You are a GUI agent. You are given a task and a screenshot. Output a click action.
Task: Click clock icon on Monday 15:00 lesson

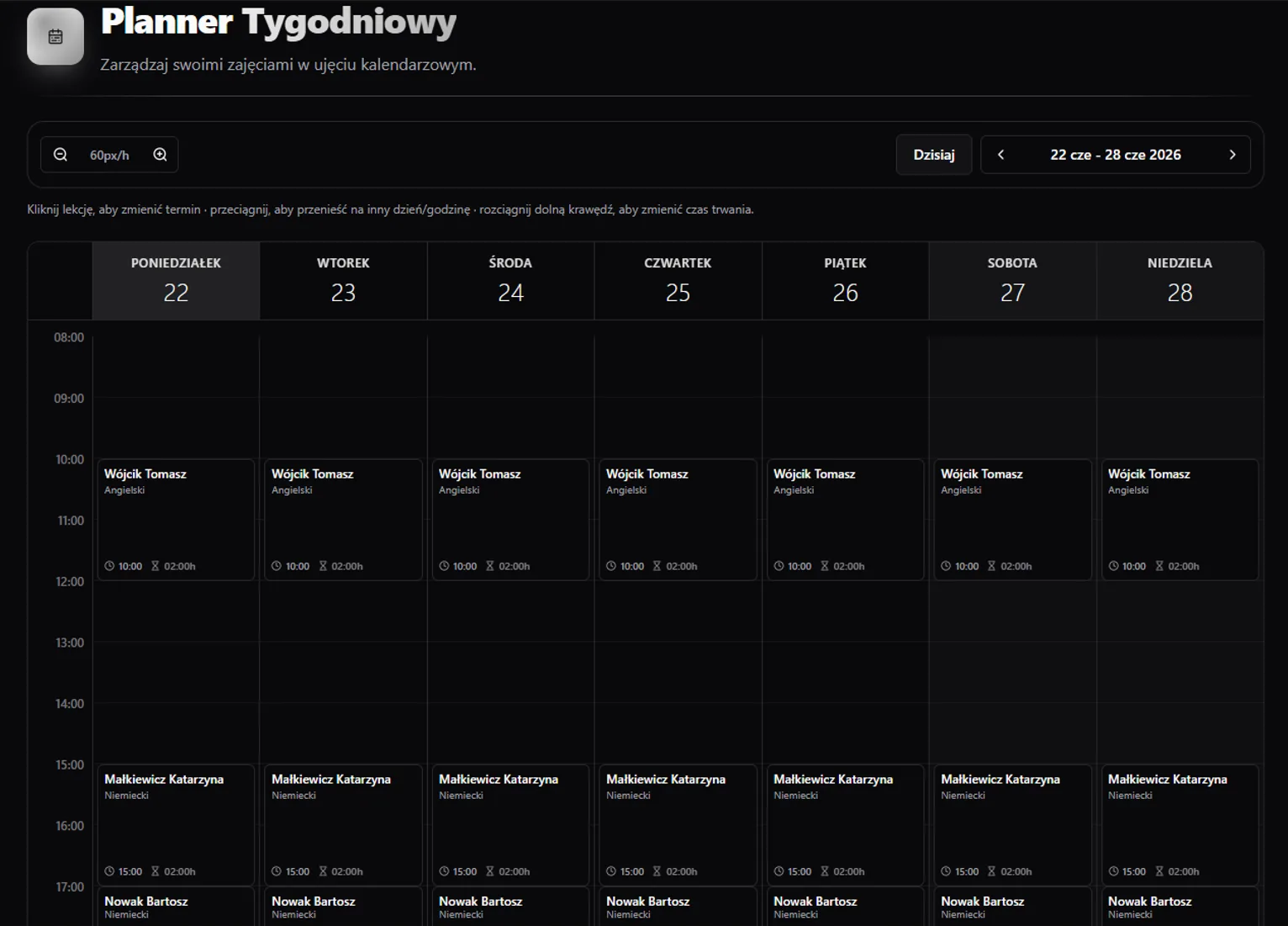109,871
